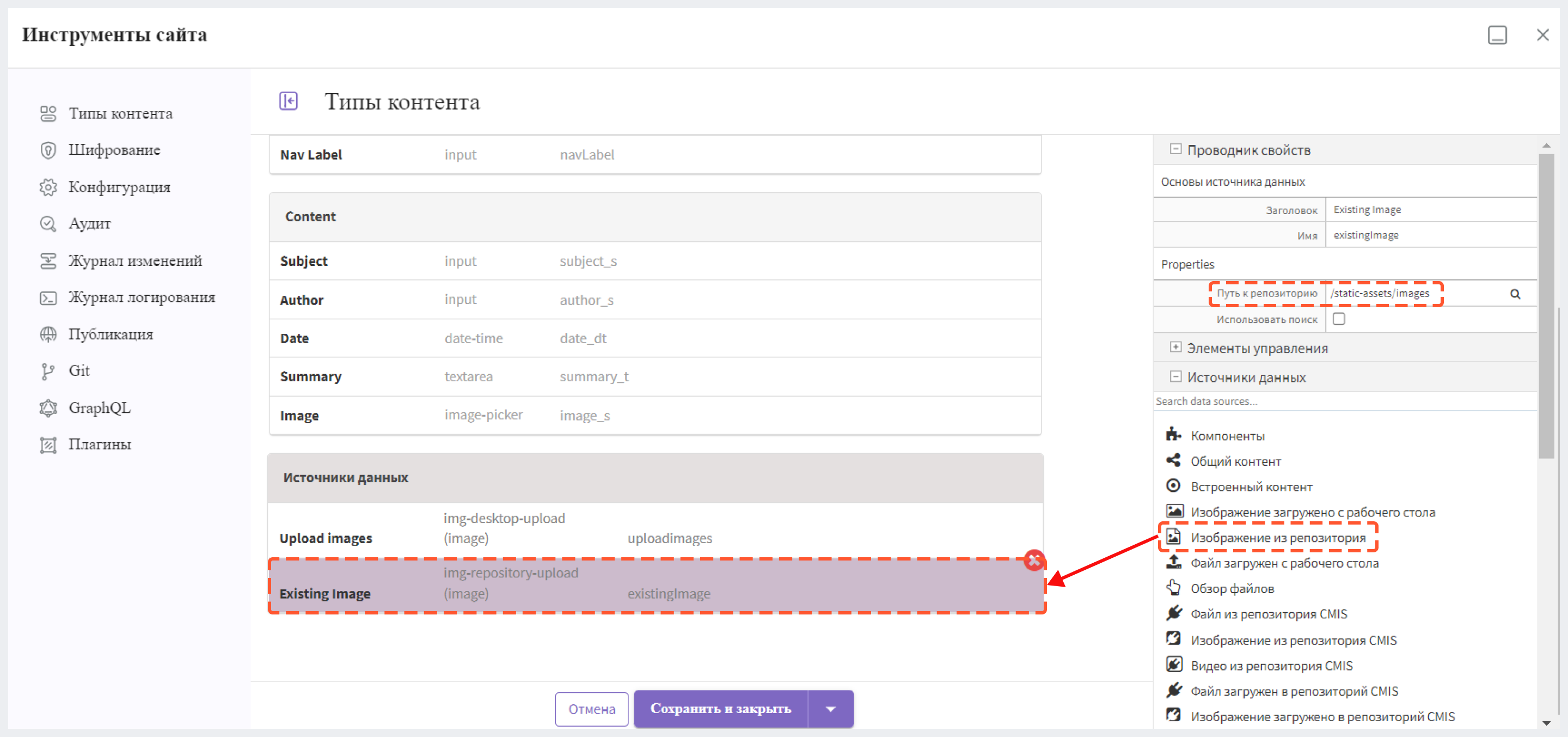Click the Content section header
Screen dimensions: 1568x737
655,217
